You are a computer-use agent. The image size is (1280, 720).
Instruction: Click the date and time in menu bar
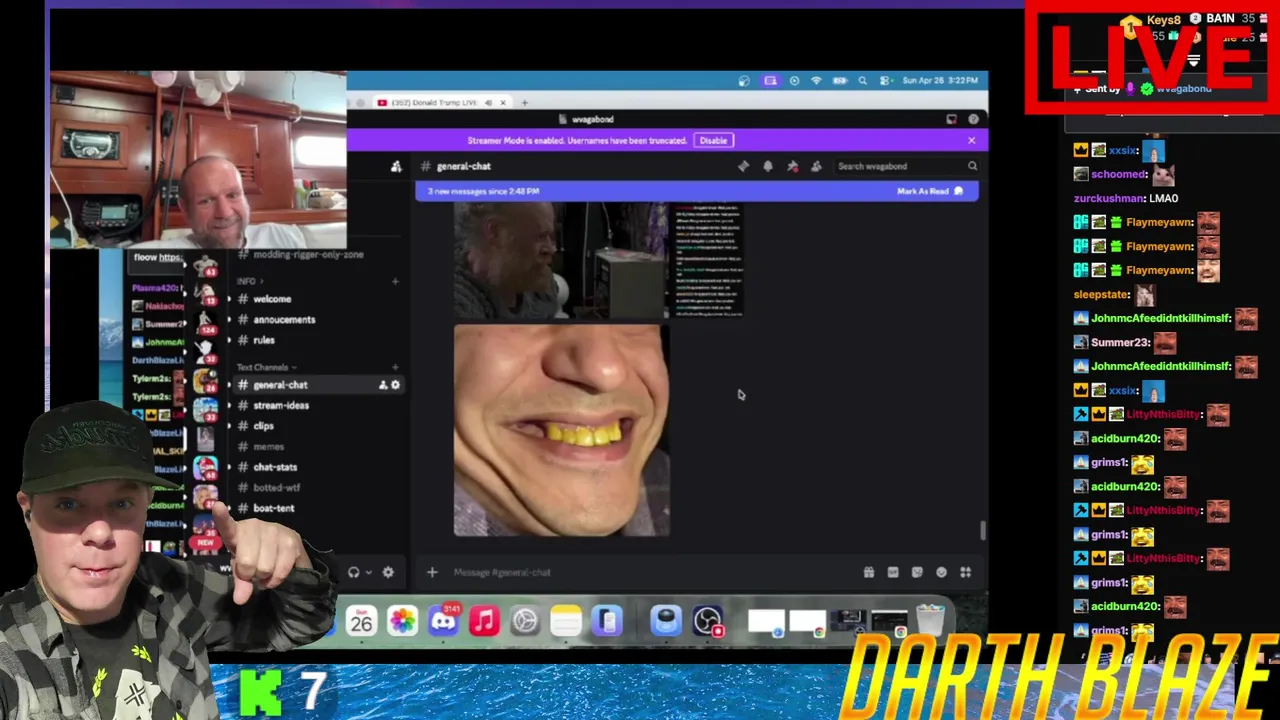(x=941, y=81)
